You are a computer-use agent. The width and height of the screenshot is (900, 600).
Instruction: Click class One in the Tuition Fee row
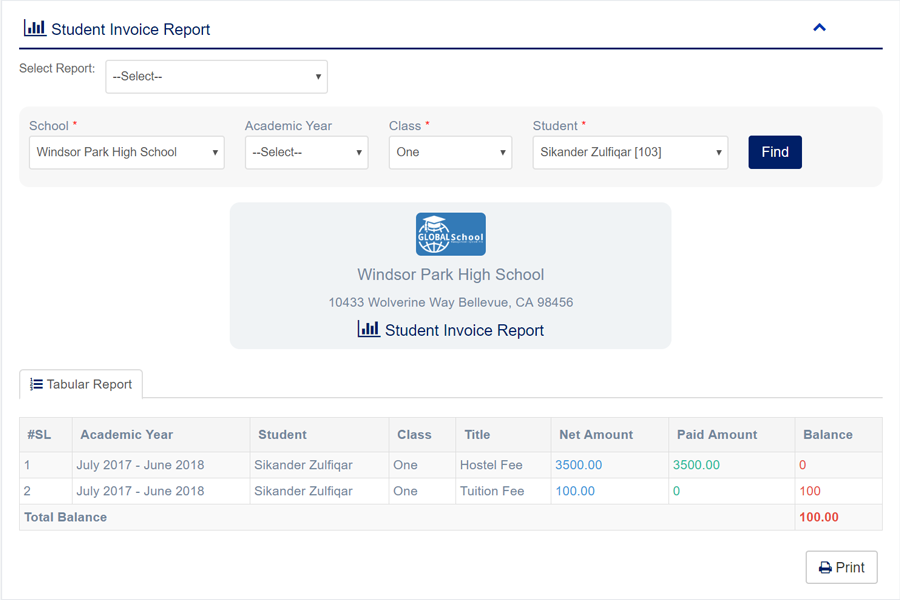[x=405, y=491]
